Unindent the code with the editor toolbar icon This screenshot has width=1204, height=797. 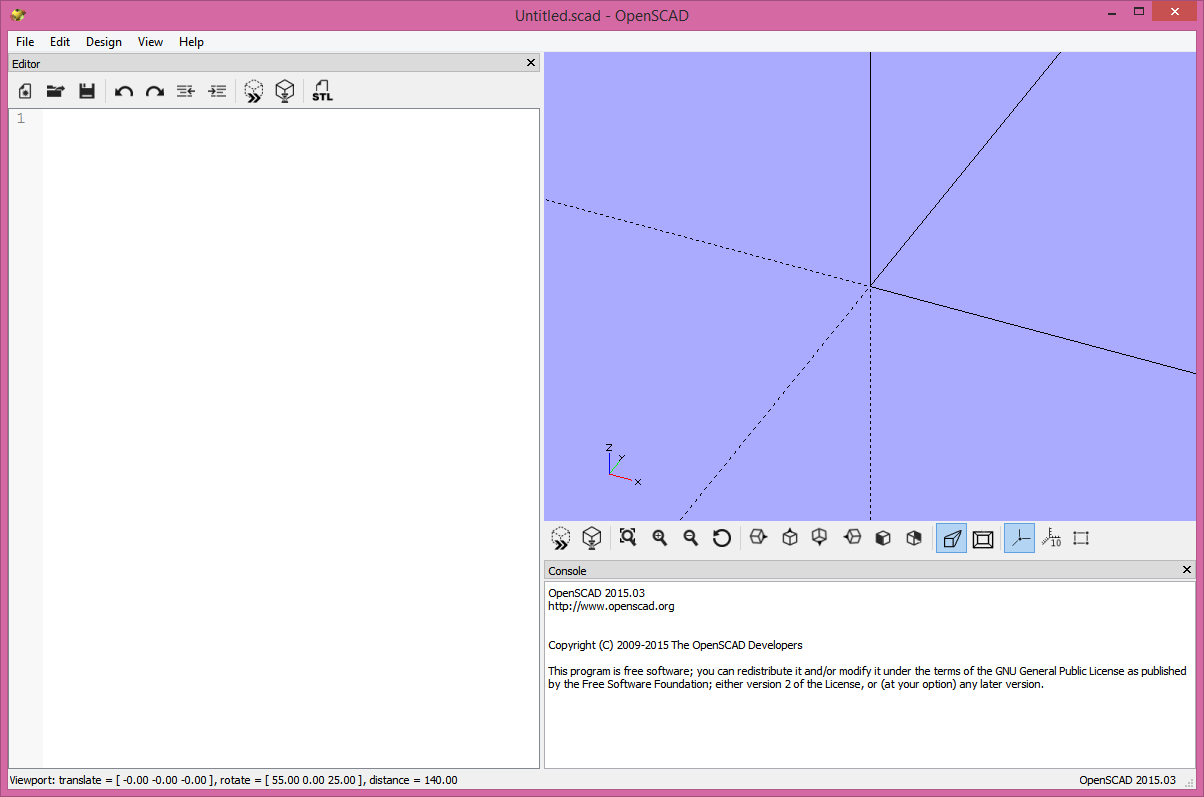(x=185, y=91)
